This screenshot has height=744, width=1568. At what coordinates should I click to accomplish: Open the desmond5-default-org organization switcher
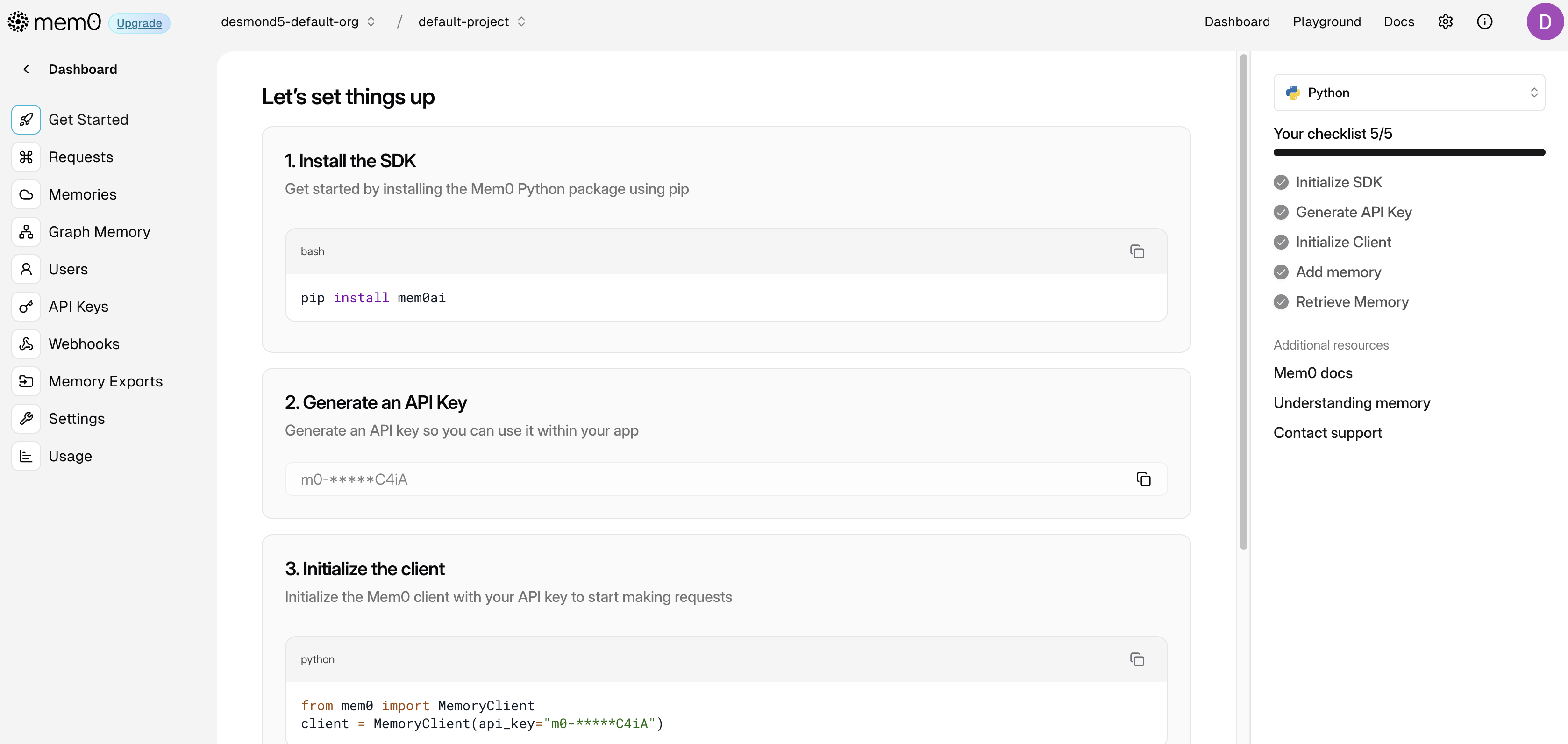coord(298,22)
